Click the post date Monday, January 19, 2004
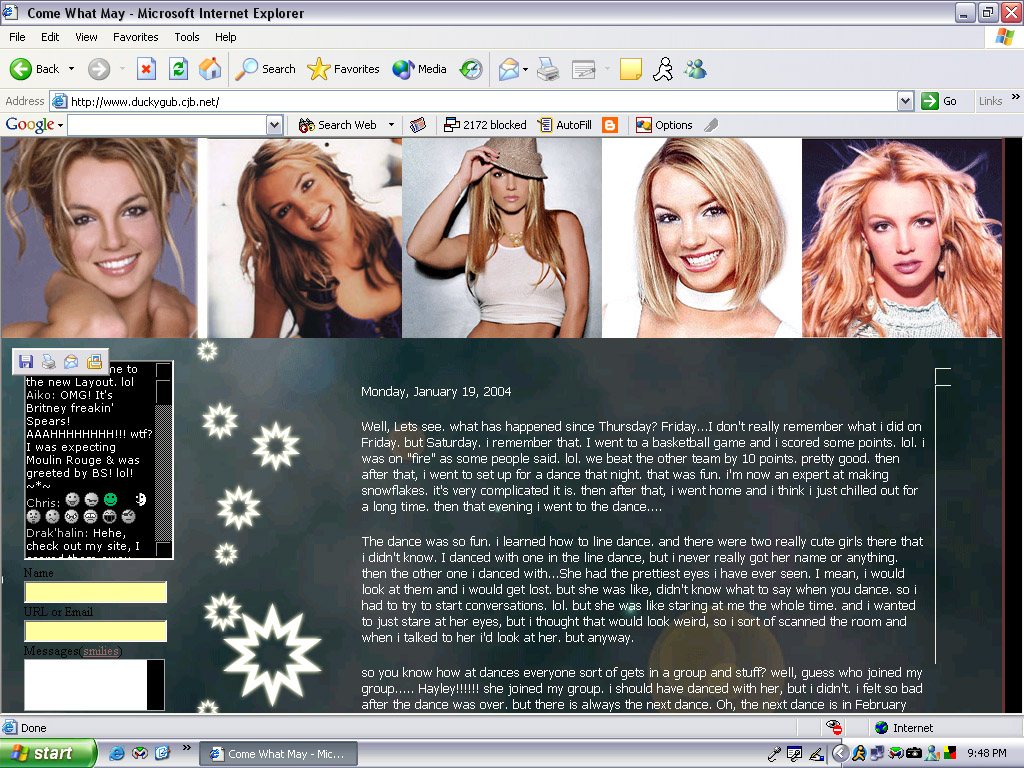The width and height of the screenshot is (1024, 768). coord(436,392)
